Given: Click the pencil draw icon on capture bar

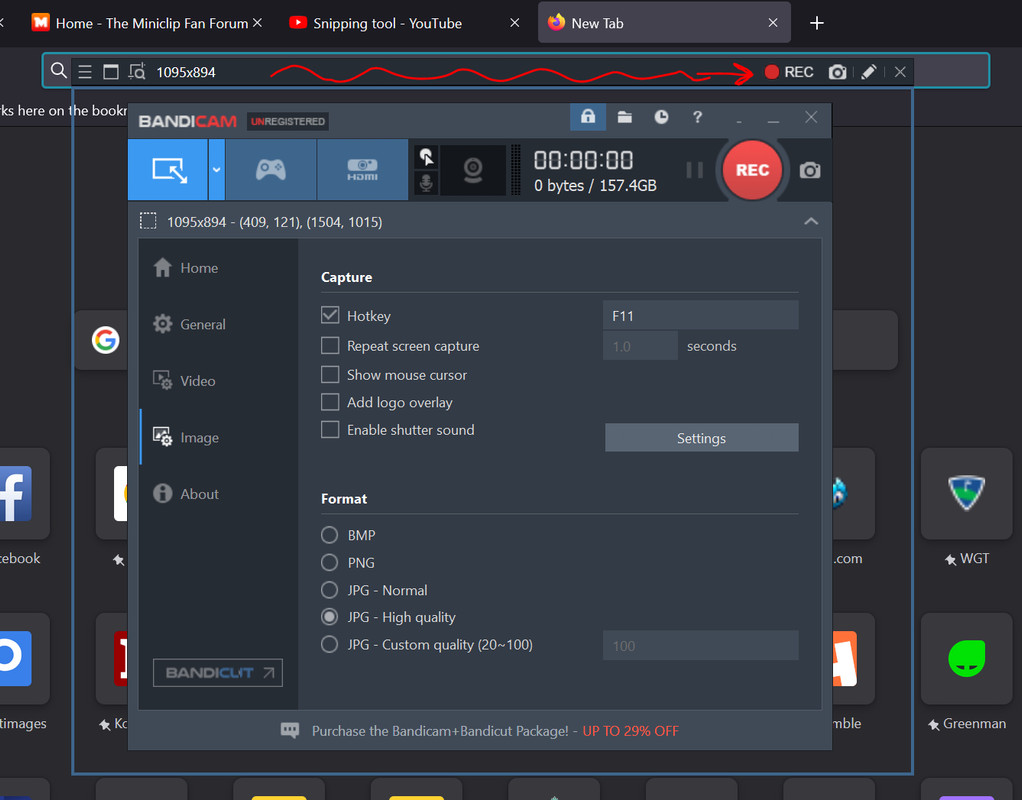Looking at the screenshot, I should 869,72.
